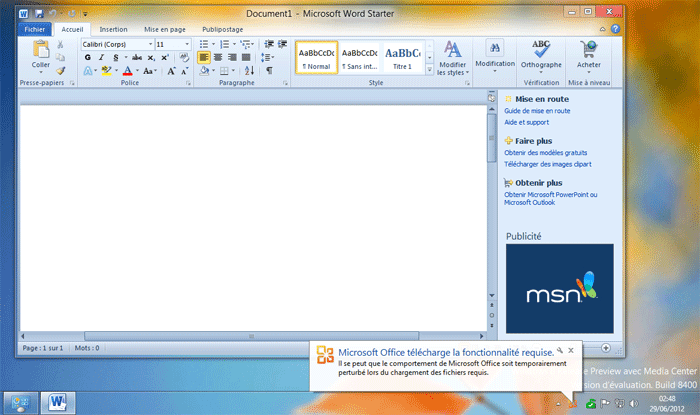Screen dimensions: 700x415
Task: Click the Borders grid icon
Action: (224, 71)
